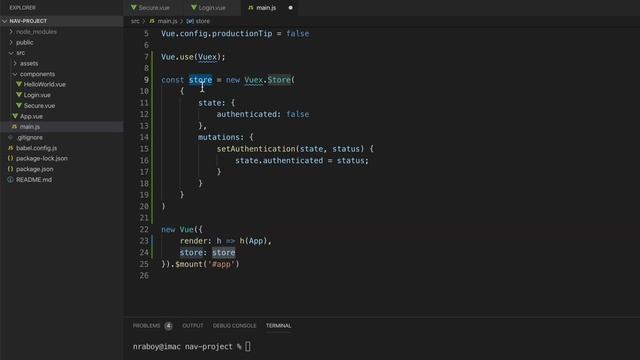The width and height of the screenshot is (640, 360).
Task: Click the src breadcrumb segment
Action: pyautogui.click(x=135, y=21)
